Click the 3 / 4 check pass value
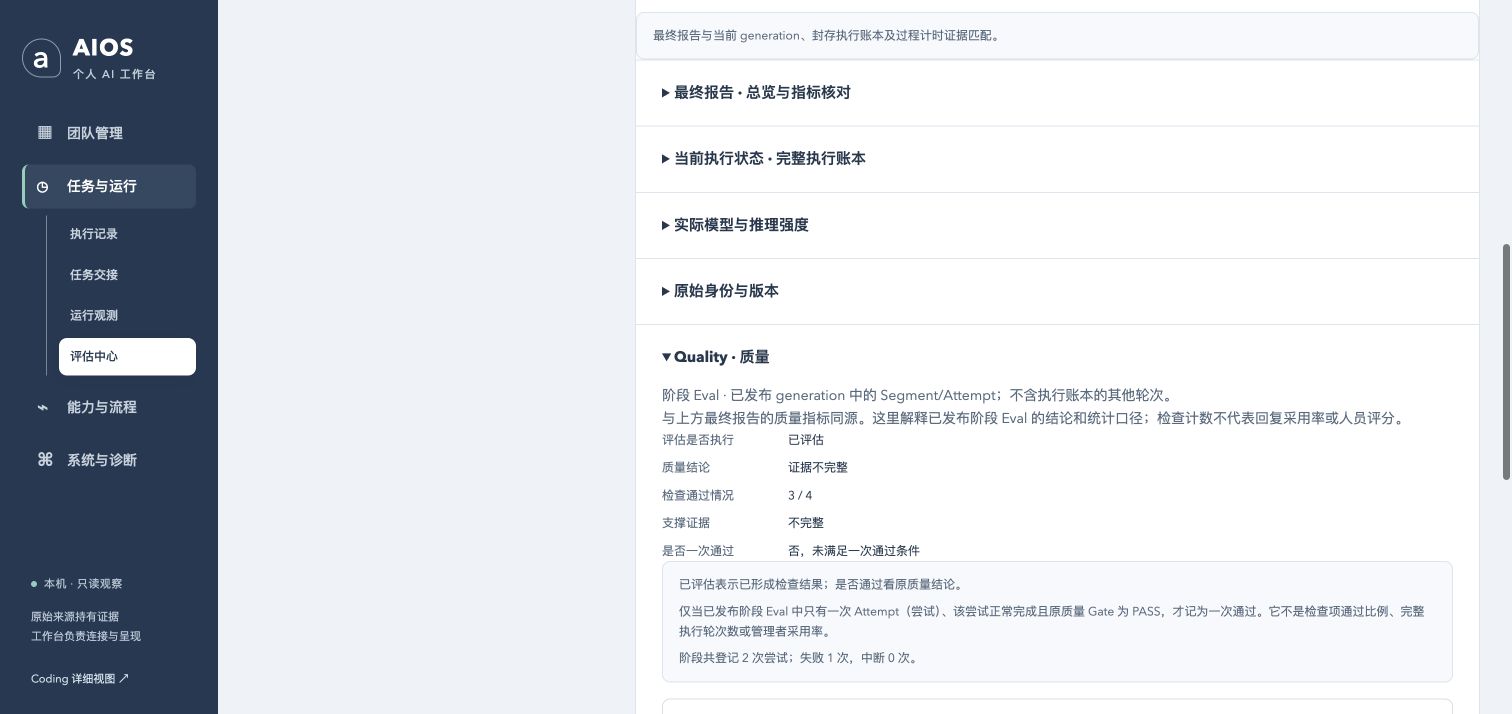Viewport: 1512px width, 714px height. click(800, 495)
